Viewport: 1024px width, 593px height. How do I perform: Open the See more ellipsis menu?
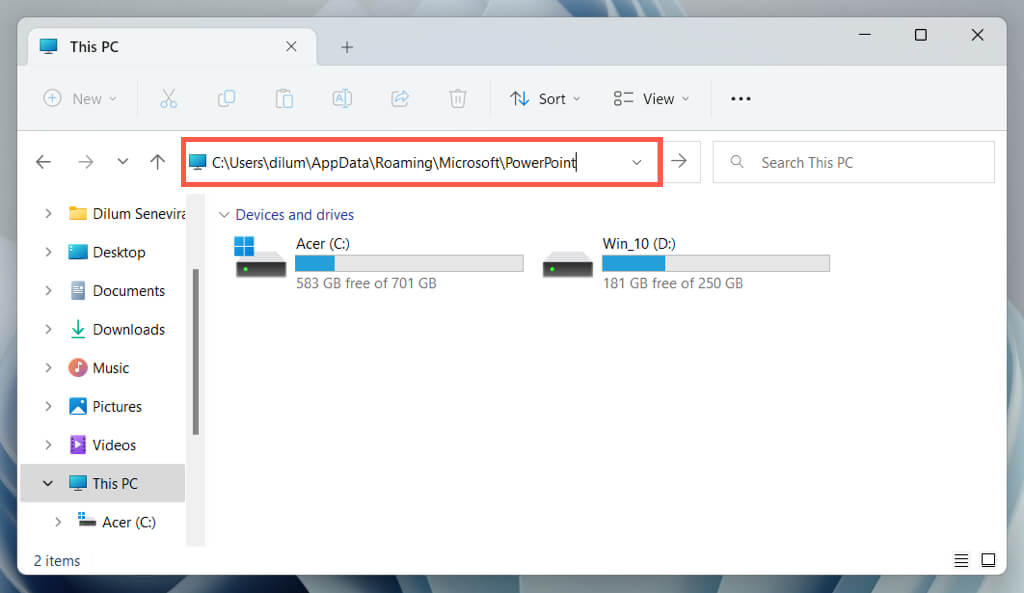(741, 99)
